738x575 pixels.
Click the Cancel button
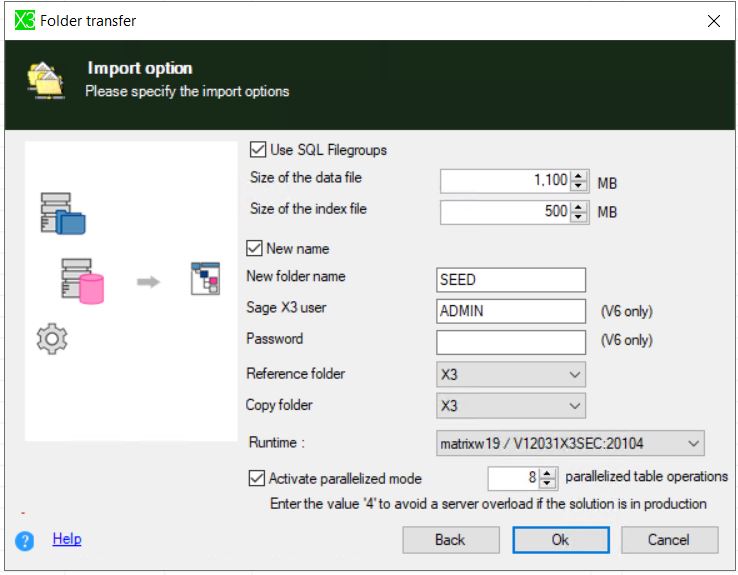coord(669,540)
